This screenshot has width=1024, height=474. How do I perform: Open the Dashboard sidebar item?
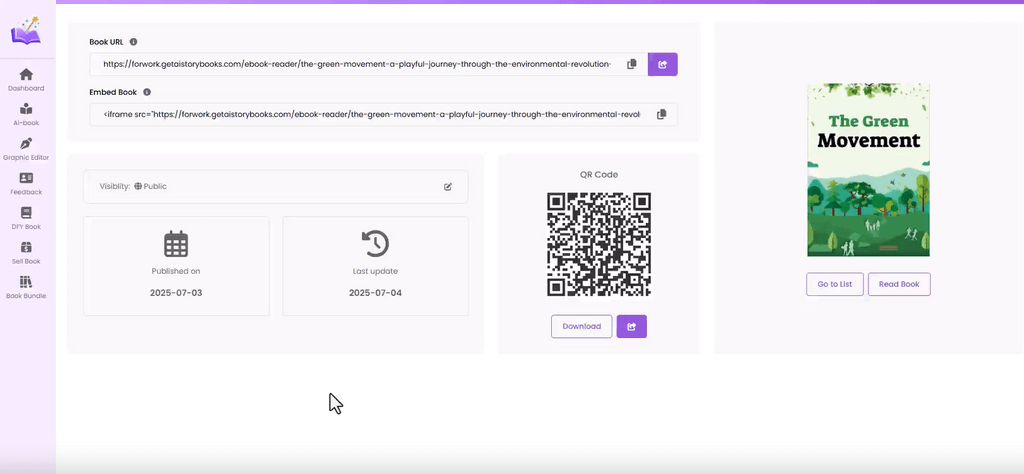click(x=26, y=80)
